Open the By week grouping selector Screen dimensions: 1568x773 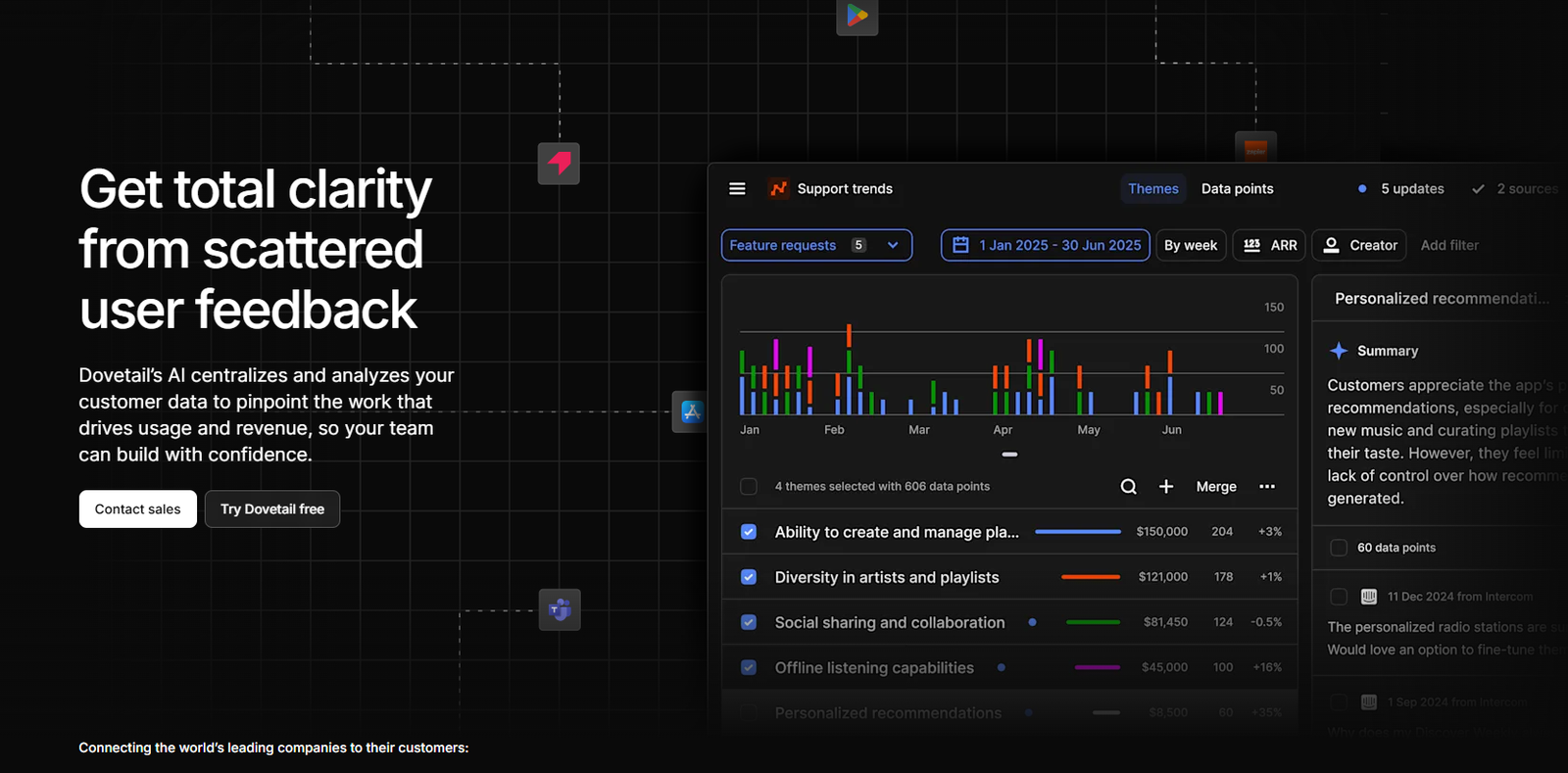click(1191, 245)
